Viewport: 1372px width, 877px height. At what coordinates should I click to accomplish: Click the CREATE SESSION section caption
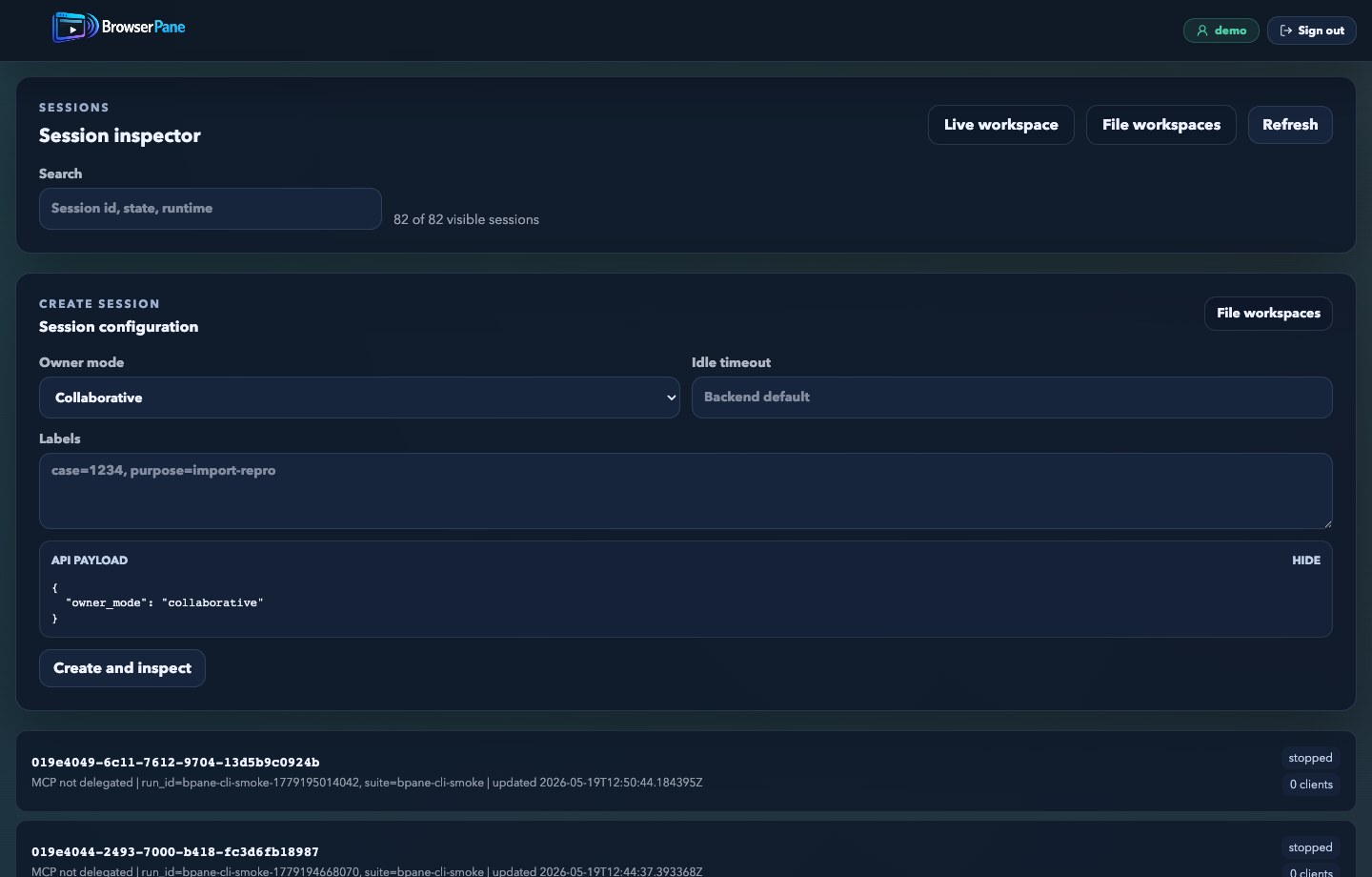(99, 304)
